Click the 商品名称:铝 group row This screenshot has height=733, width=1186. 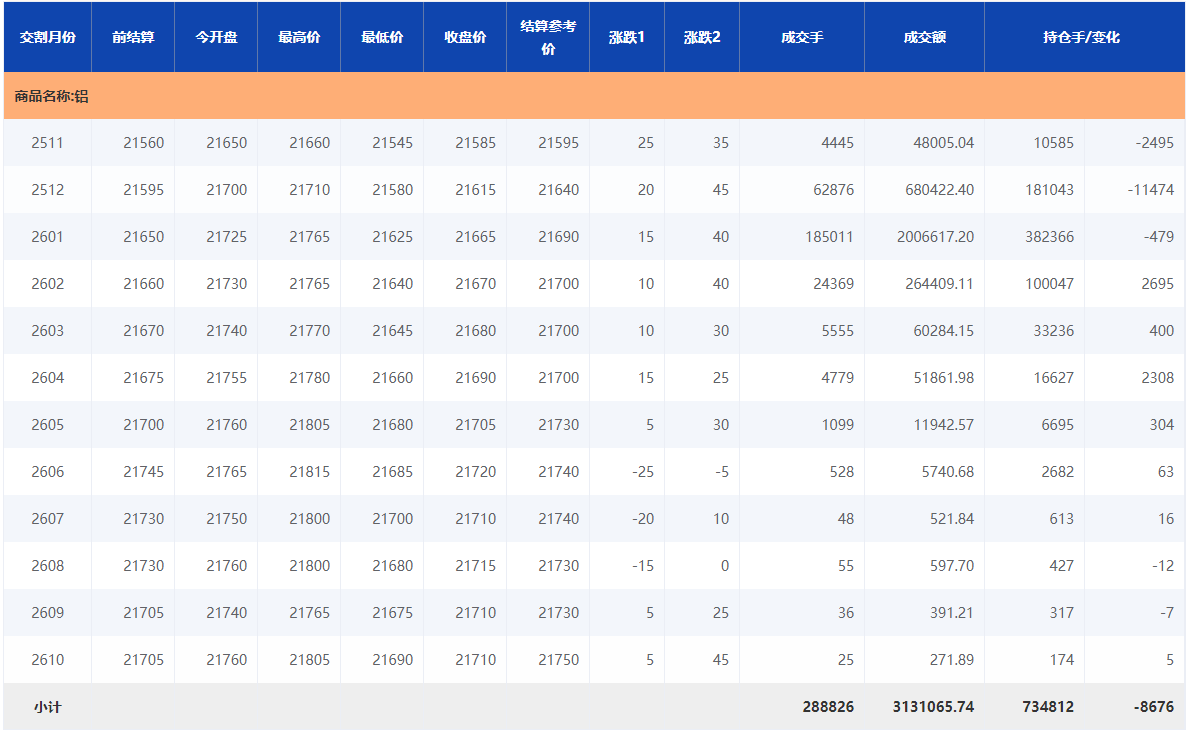click(52, 97)
